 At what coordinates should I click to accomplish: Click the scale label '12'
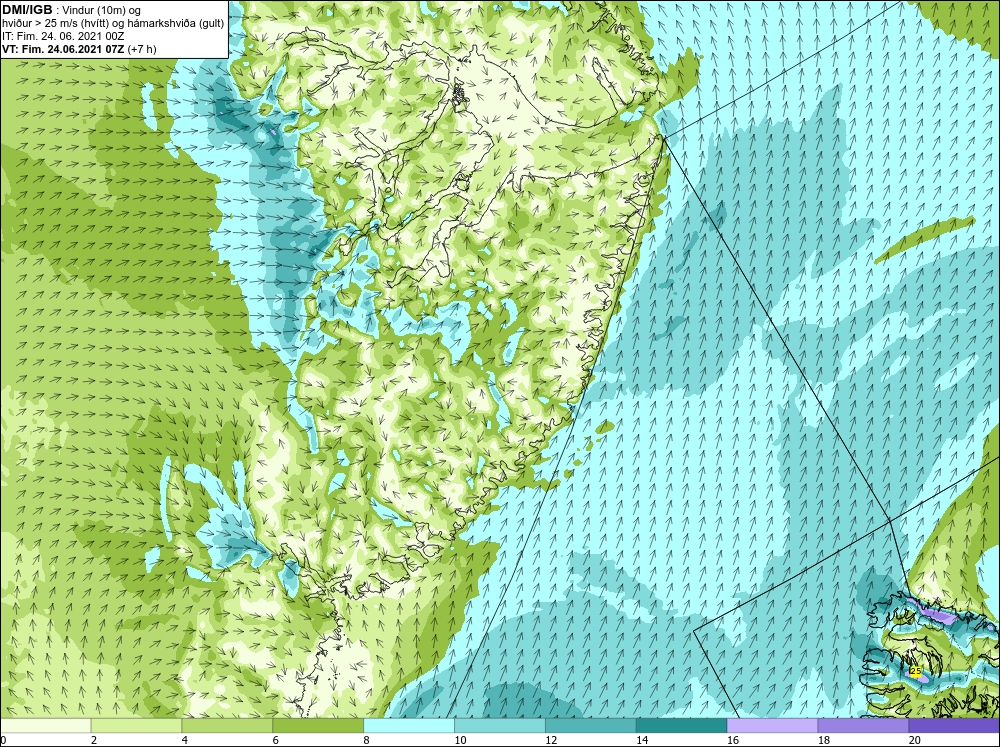pos(551,740)
